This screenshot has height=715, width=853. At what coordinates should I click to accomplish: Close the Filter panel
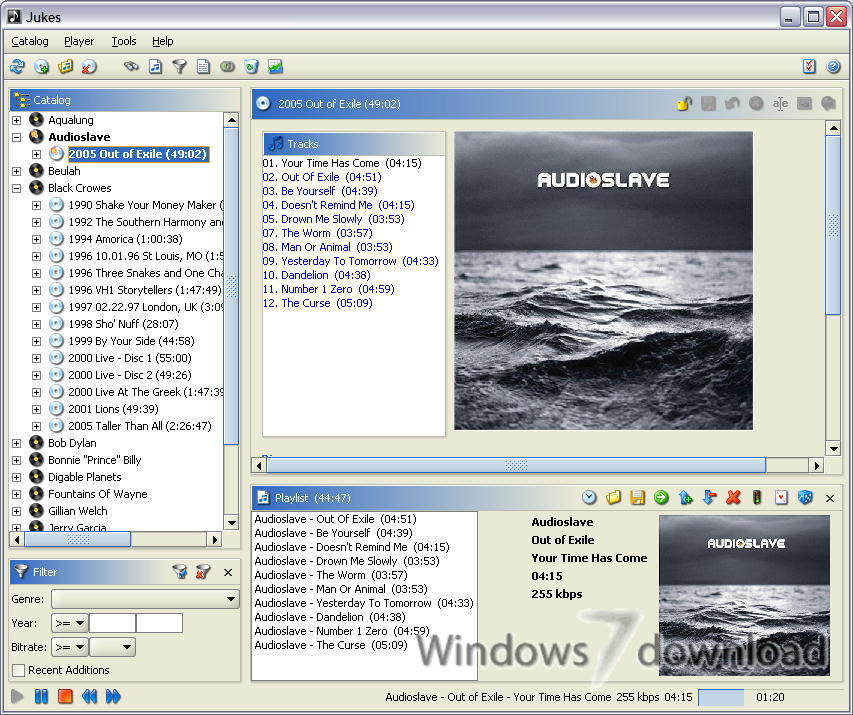228,572
